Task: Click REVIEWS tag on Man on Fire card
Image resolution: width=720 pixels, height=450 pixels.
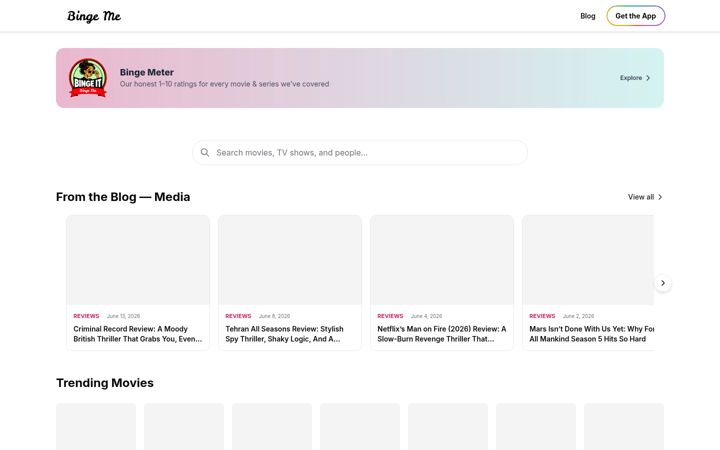Action: (x=390, y=316)
